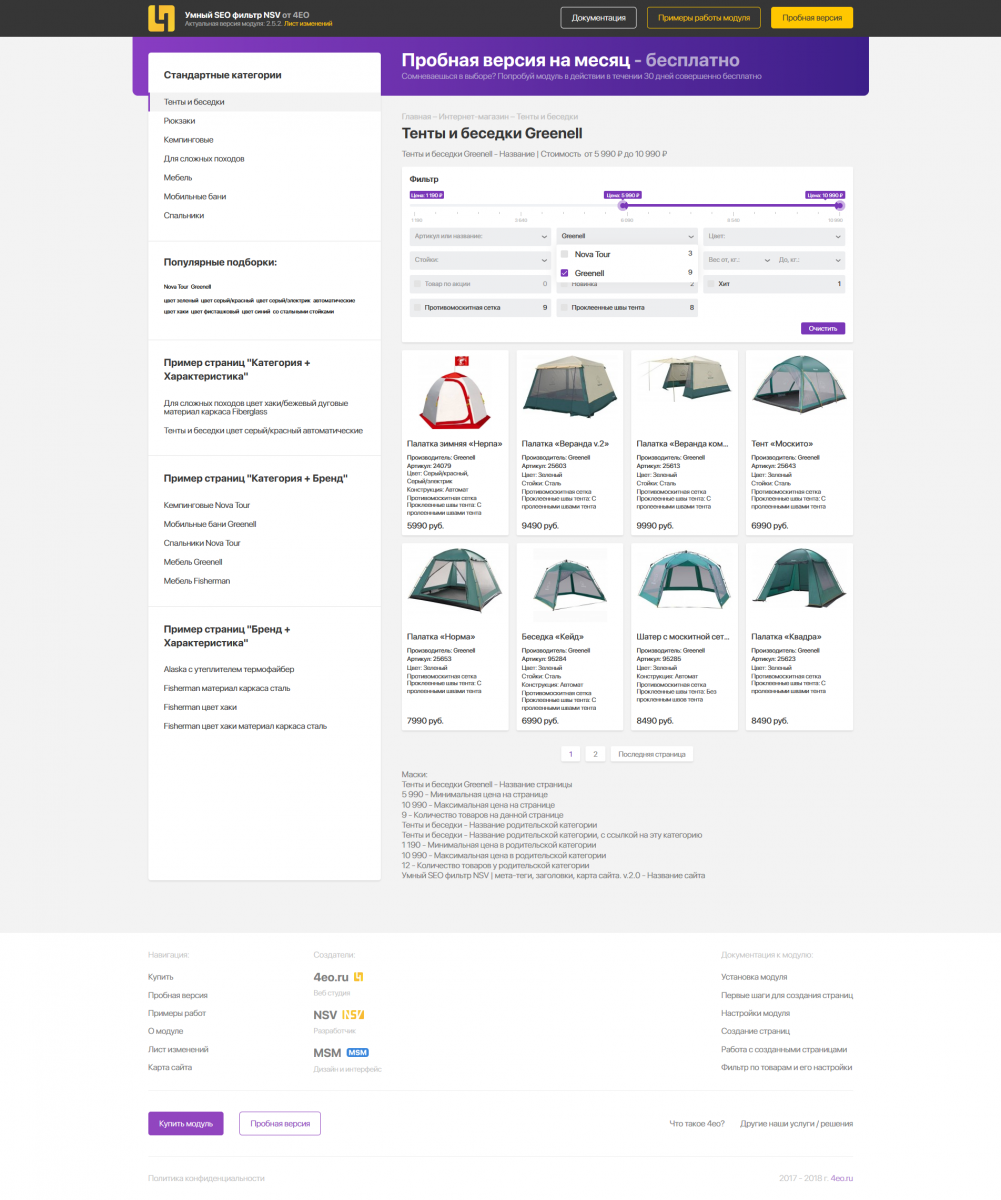Open the Цвет dropdown
The height and width of the screenshot is (1200, 1001).
point(773,236)
